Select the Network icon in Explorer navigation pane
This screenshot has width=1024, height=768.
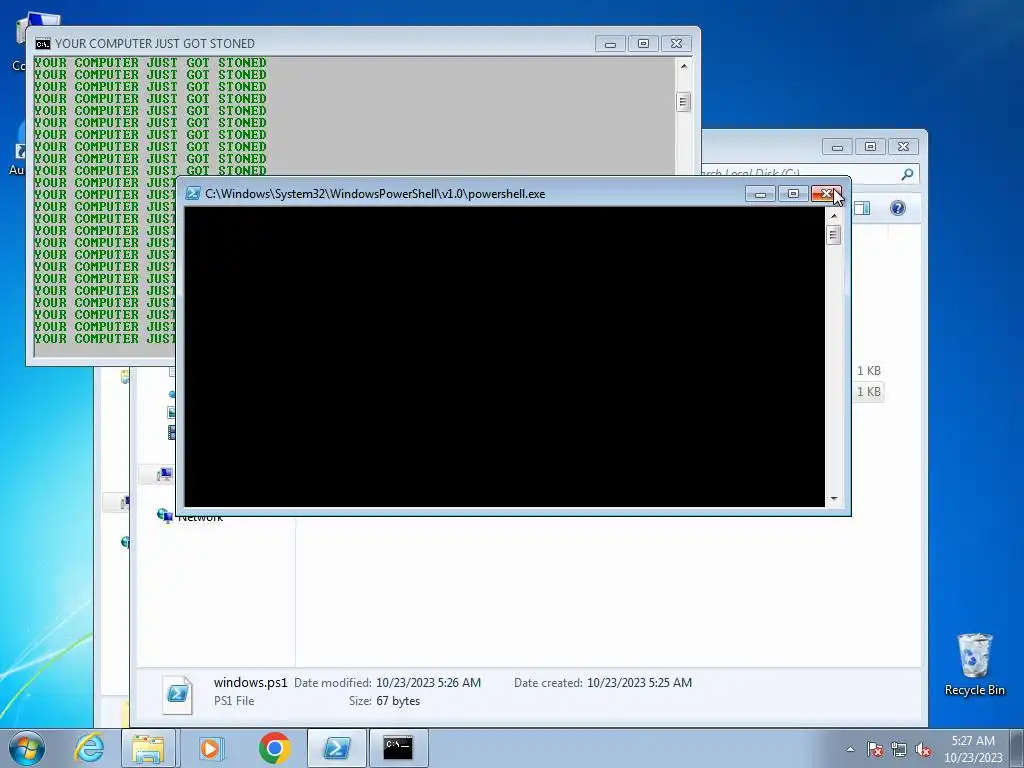pos(165,515)
